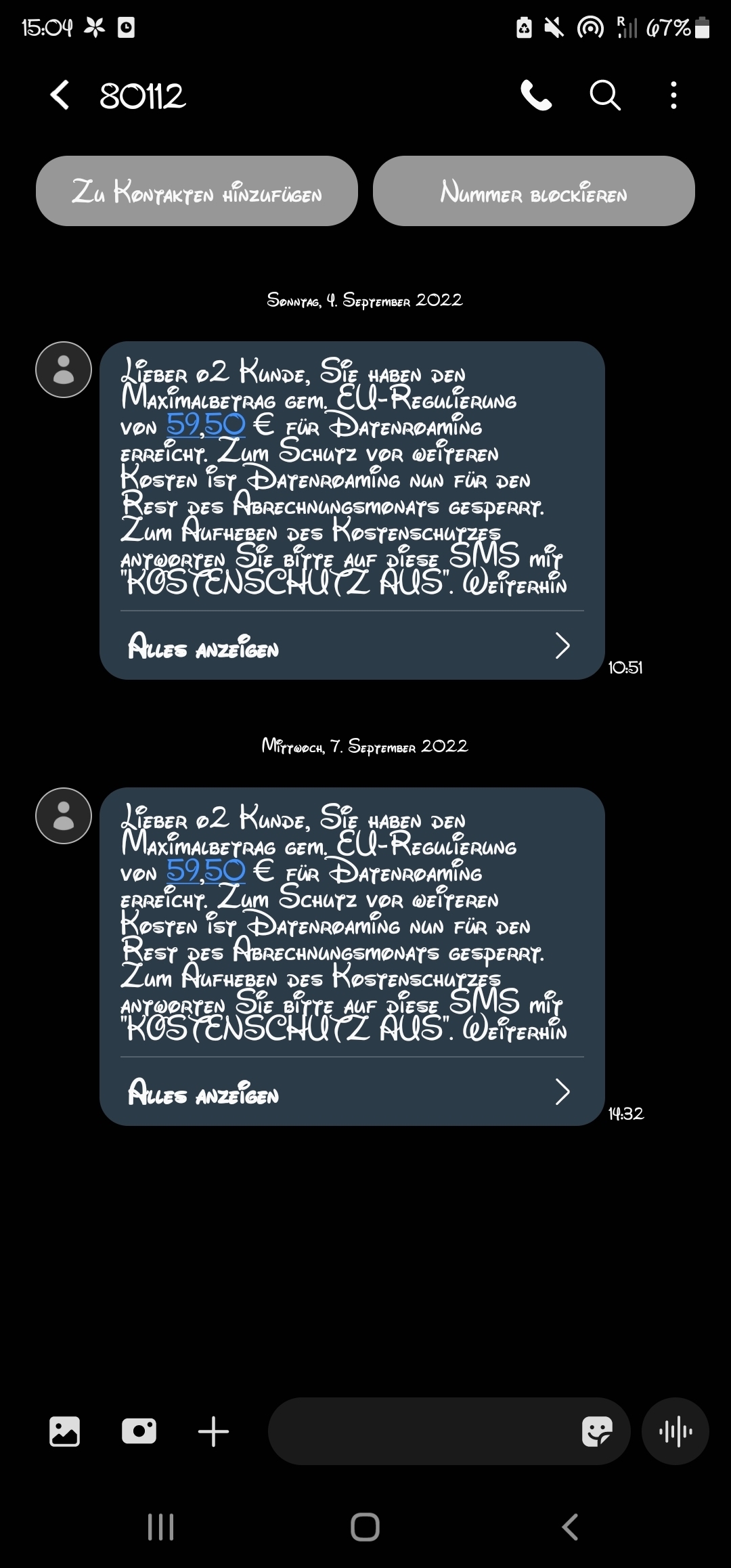Viewport: 731px width, 1568px height.
Task: Tap the voice recording waveform button
Action: pos(675,1431)
